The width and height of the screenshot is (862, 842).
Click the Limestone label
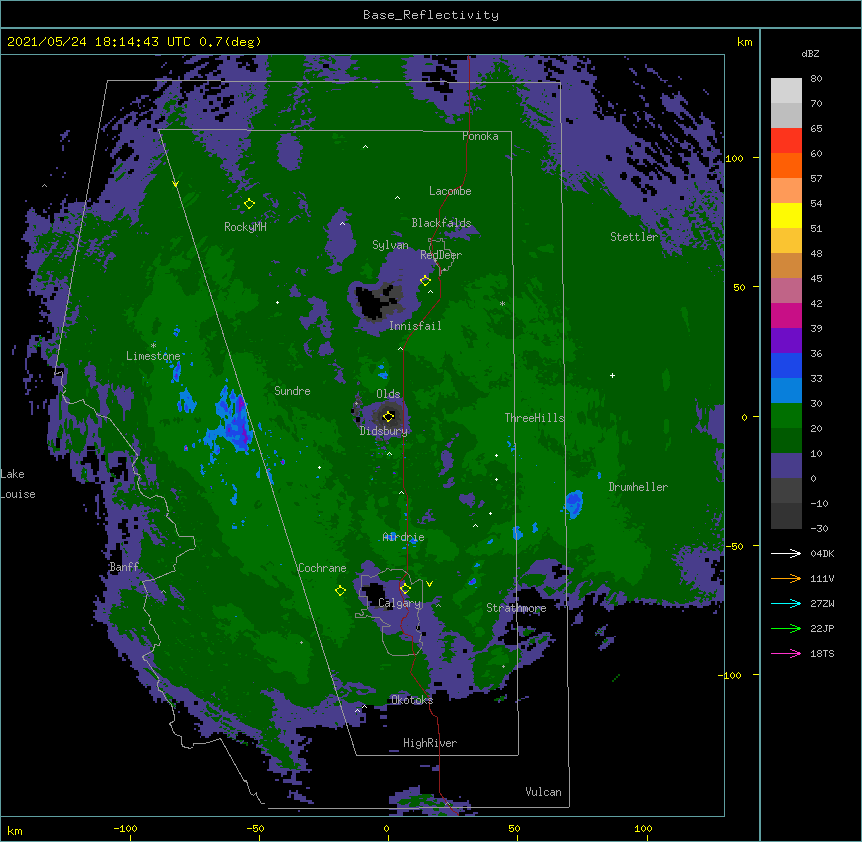tap(153, 356)
